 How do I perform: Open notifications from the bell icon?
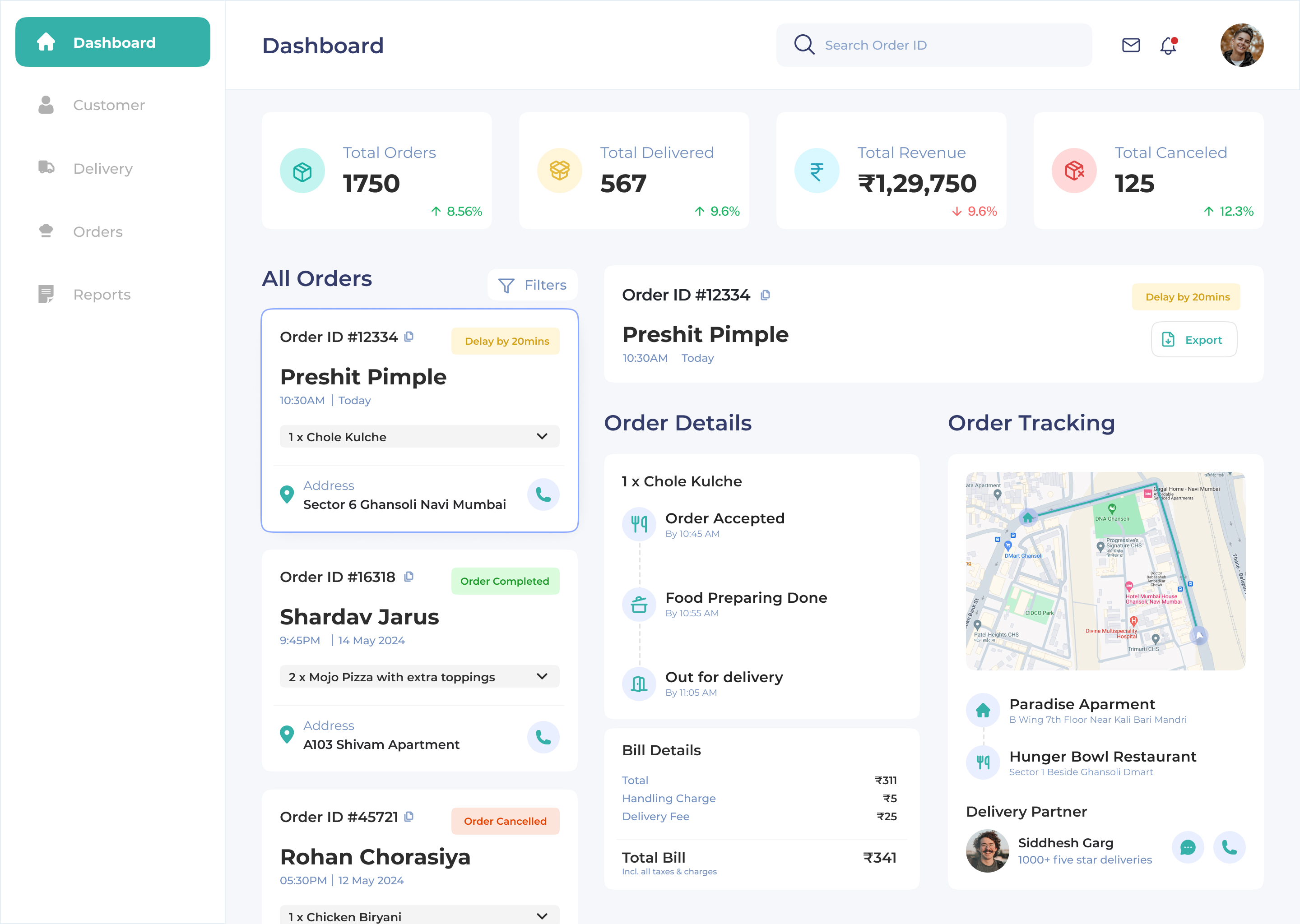[x=1168, y=46]
